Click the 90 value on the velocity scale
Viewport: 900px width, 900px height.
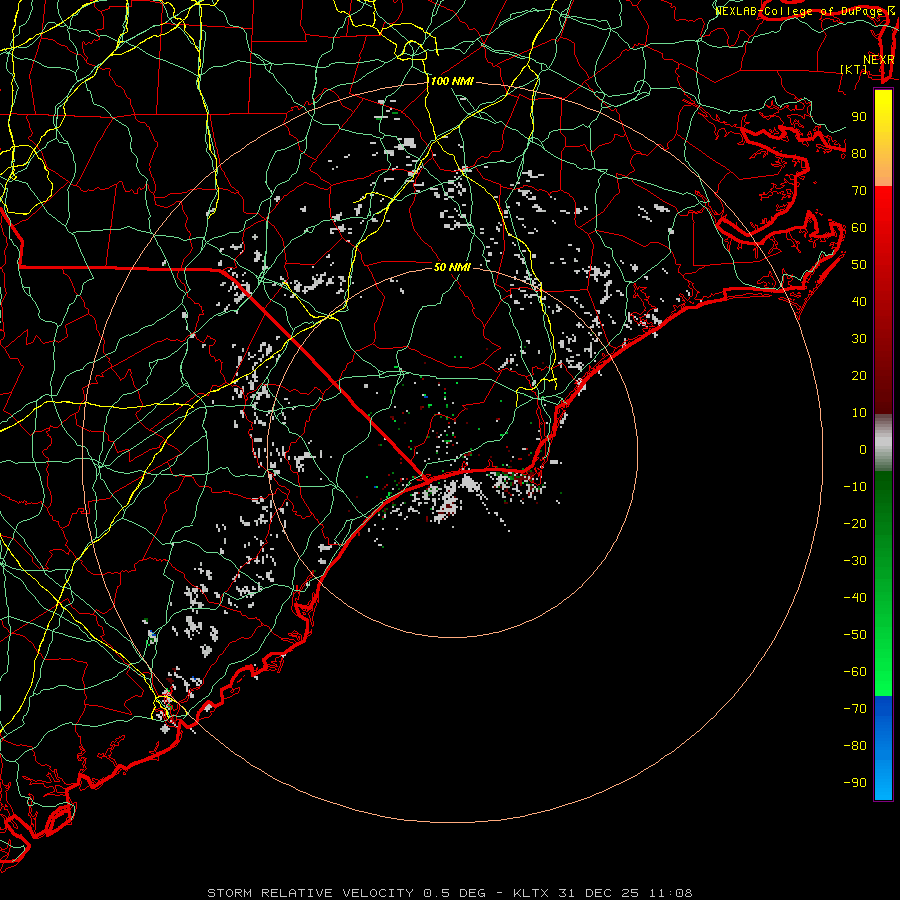(859, 117)
